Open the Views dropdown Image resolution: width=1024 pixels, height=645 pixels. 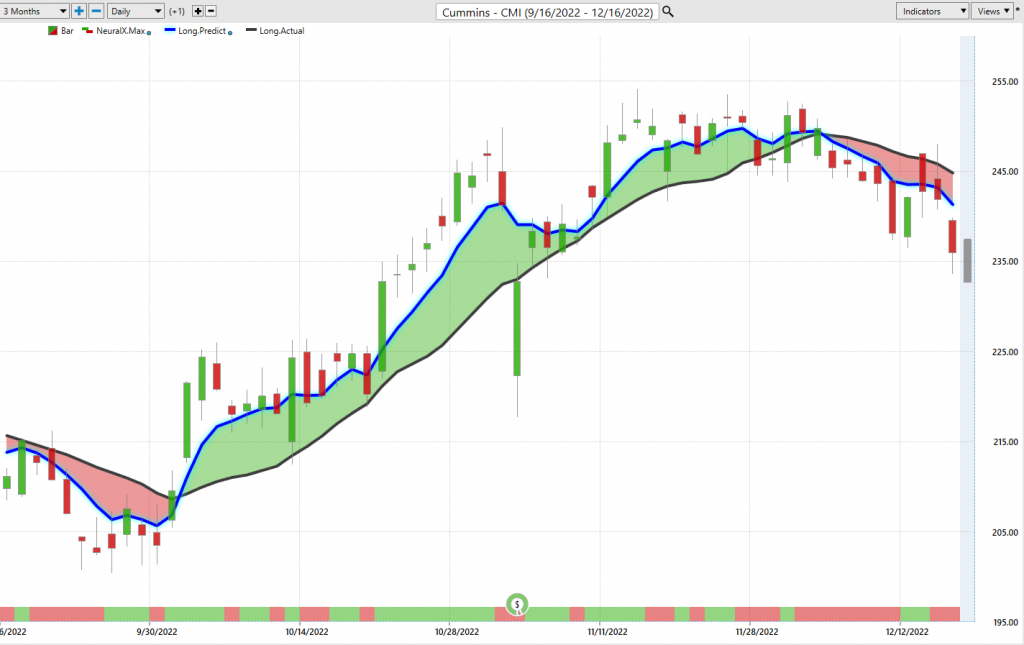(993, 11)
